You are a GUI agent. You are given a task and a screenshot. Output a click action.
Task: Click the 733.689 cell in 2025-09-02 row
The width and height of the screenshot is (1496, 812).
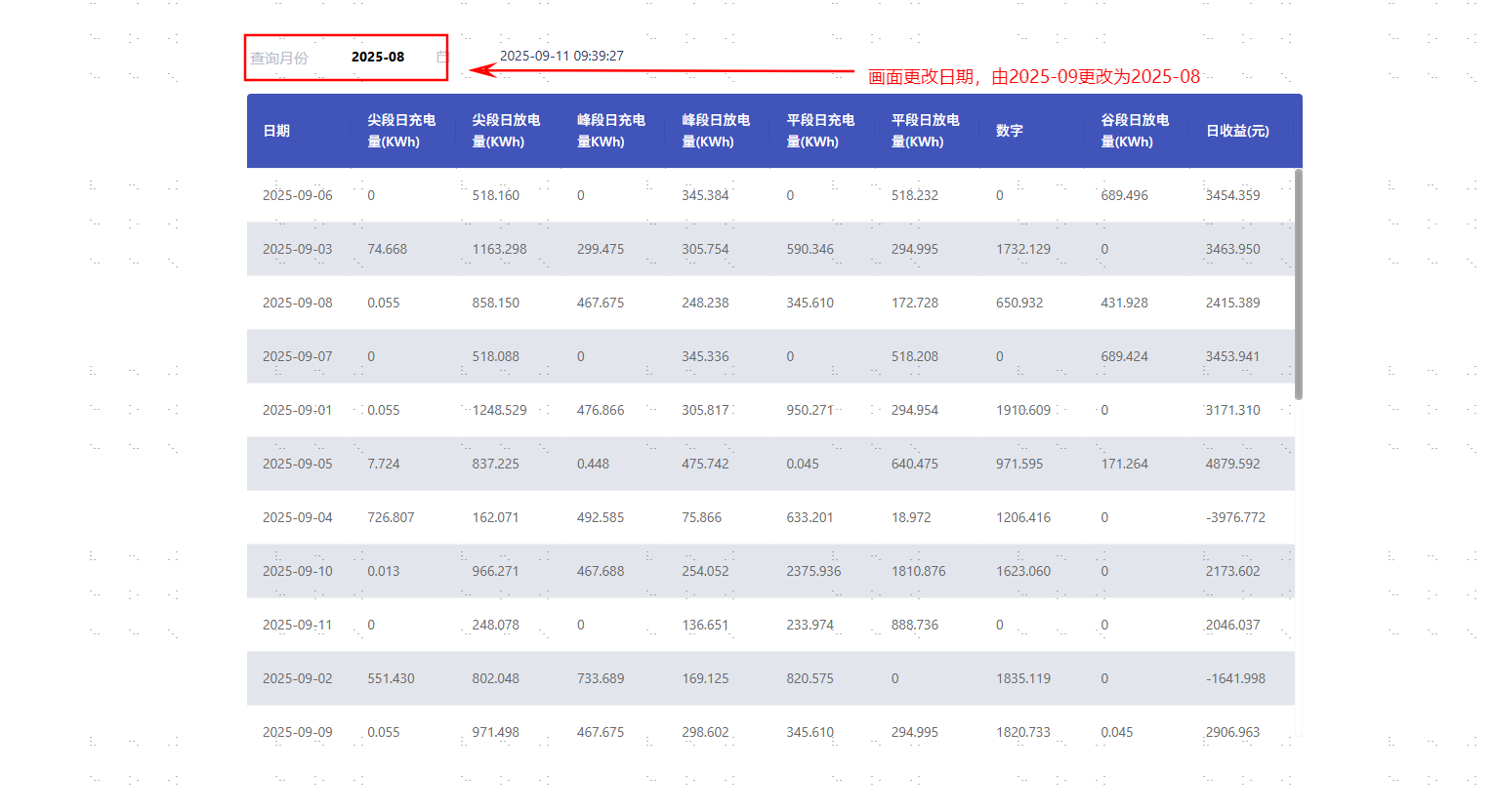[x=601, y=678]
